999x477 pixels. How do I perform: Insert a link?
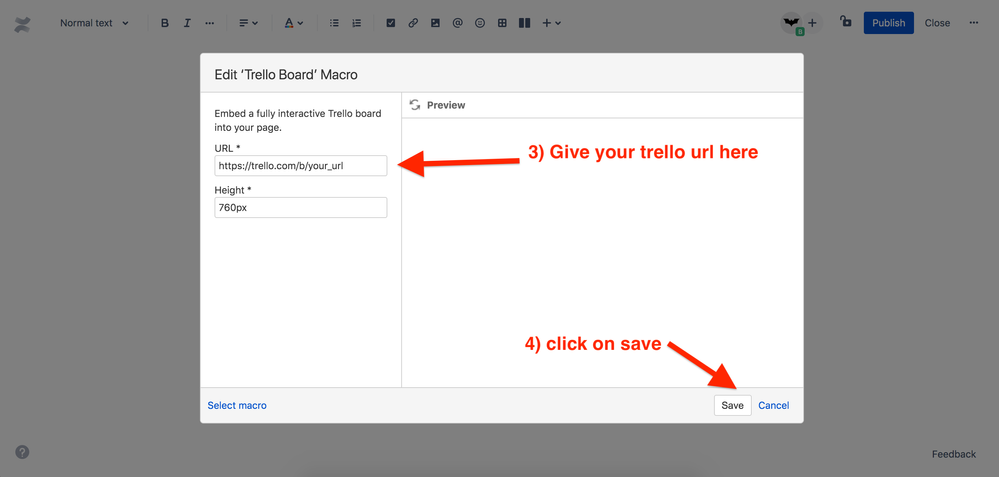pyautogui.click(x=413, y=23)
